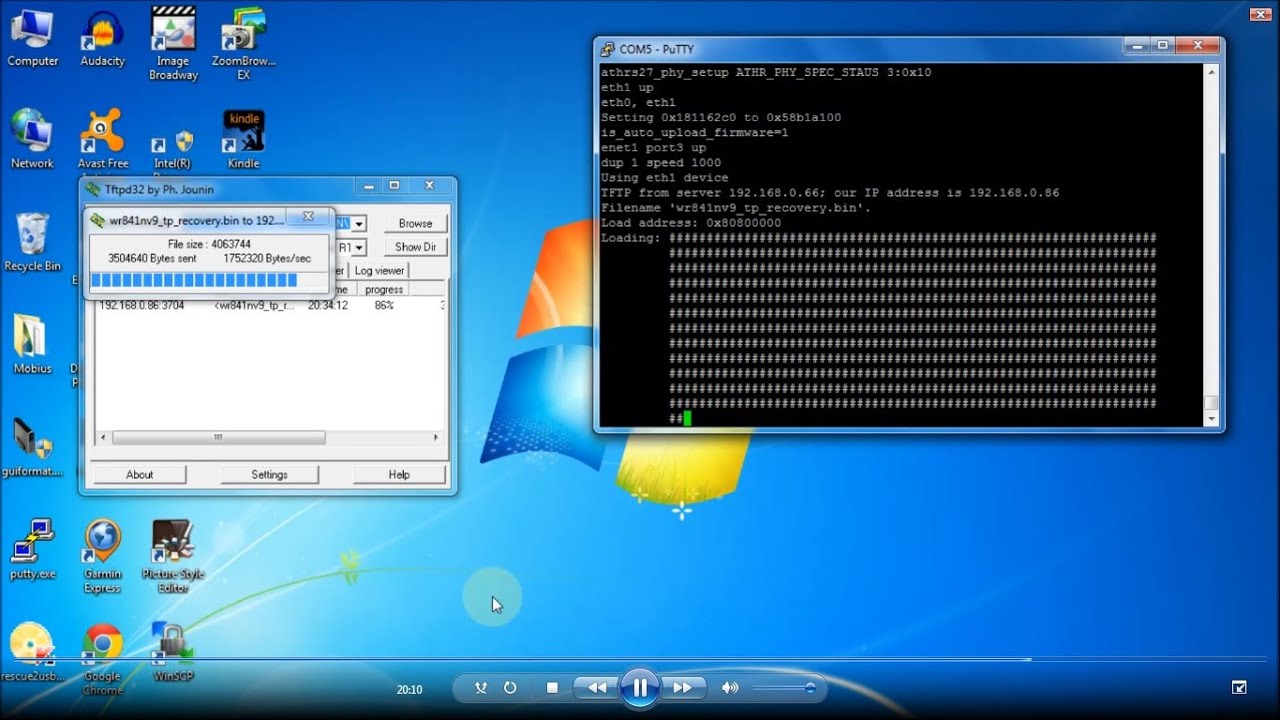Image resolution: width=1280 pixels, height=720 pixels.
Task: Exit full screen mode in the media player
Action: click(1239, 688)
